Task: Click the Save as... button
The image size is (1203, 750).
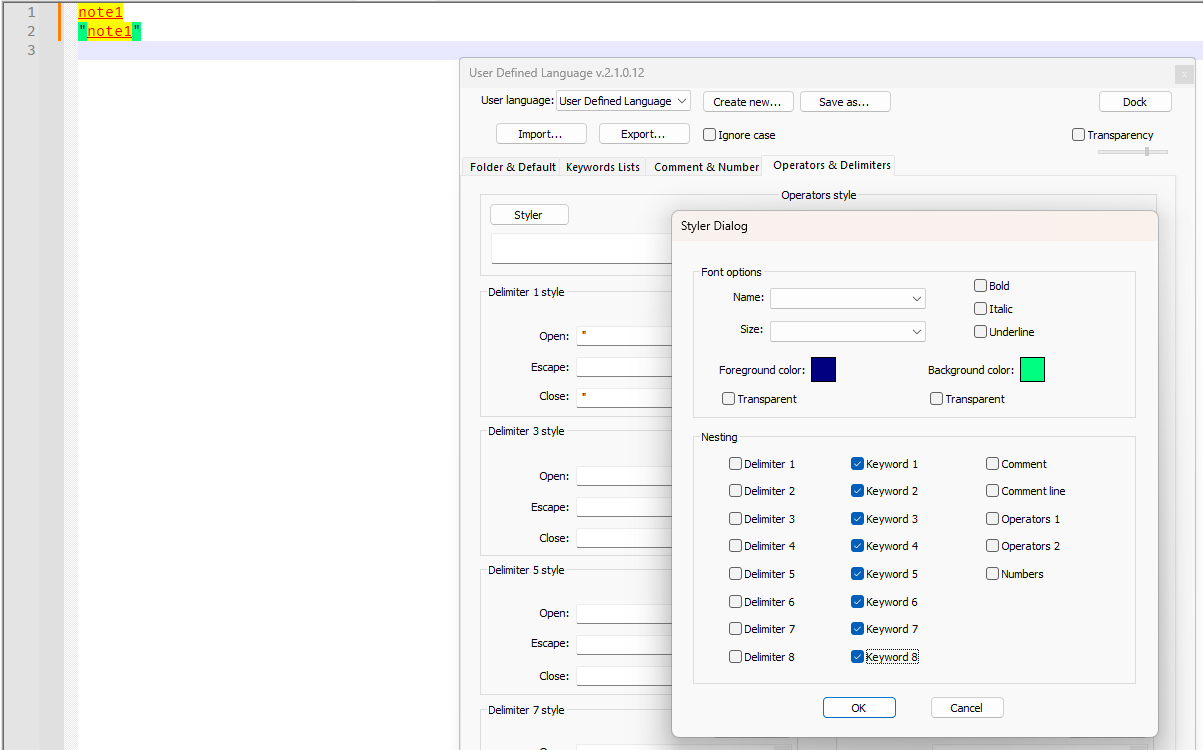Action: click(x=844, y=102)
